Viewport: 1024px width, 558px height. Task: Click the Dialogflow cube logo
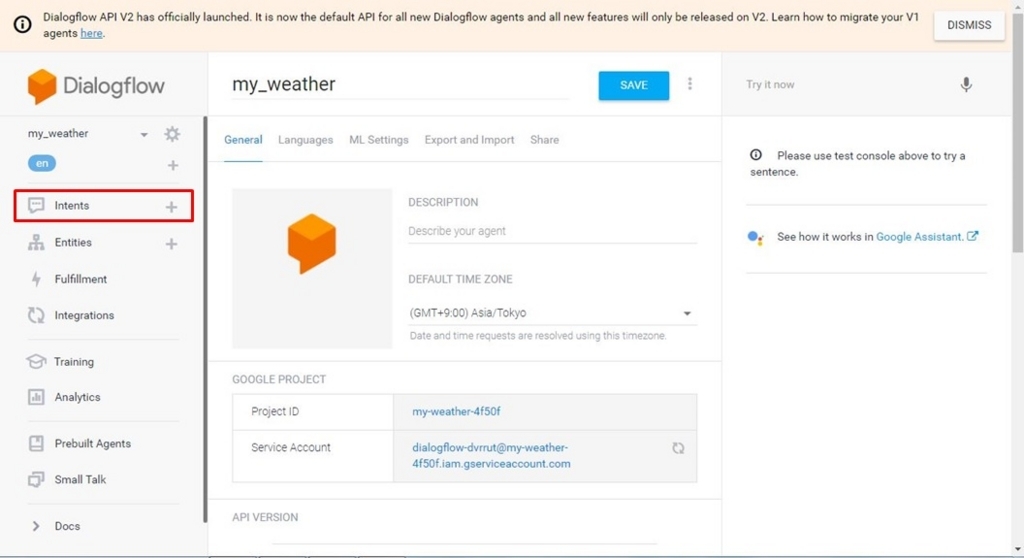click(41, 86)
